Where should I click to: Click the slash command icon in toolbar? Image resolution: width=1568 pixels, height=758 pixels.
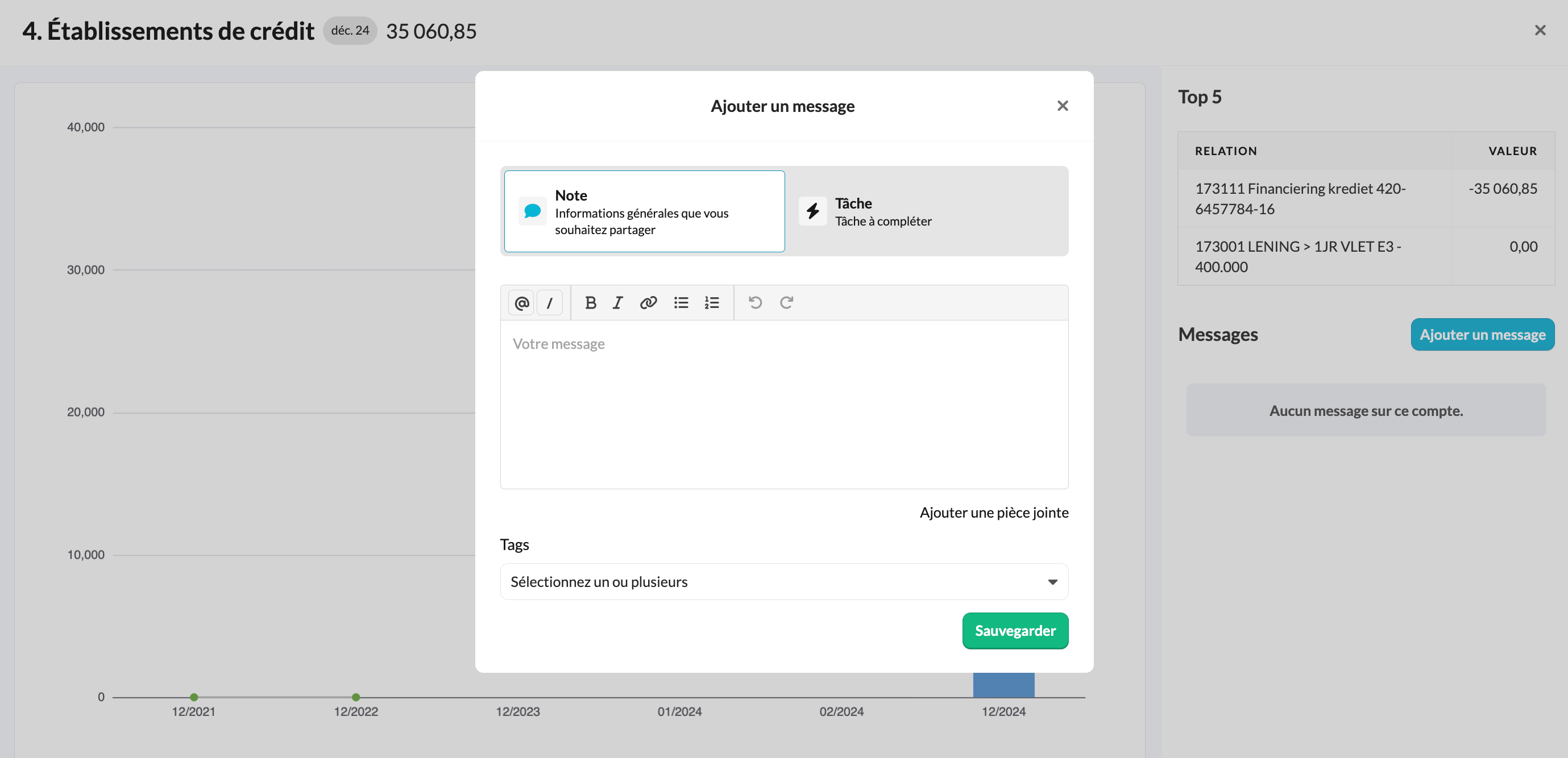click(550, 302)
